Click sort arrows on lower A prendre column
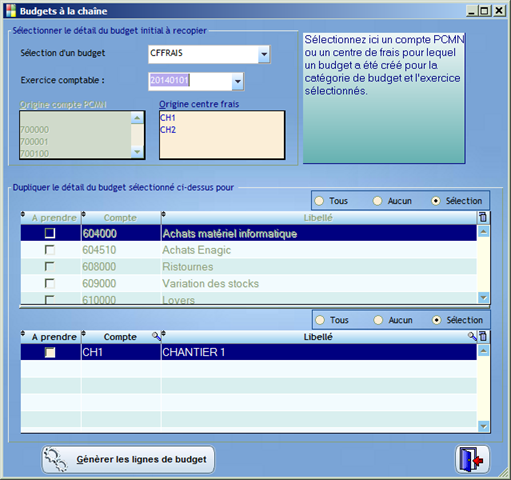The image size is (511, 480). click(x=23, y=333)
